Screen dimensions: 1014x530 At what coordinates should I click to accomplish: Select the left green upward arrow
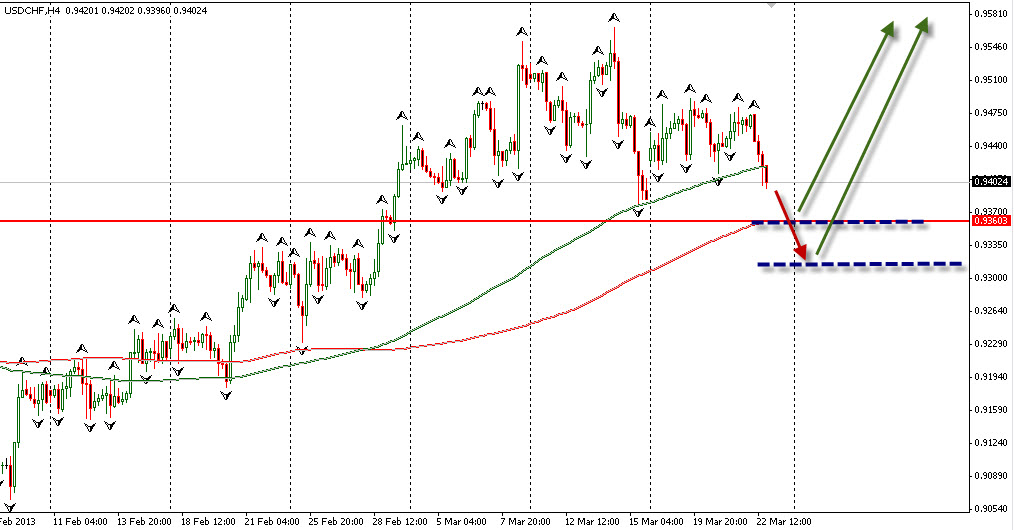(845, 118)
